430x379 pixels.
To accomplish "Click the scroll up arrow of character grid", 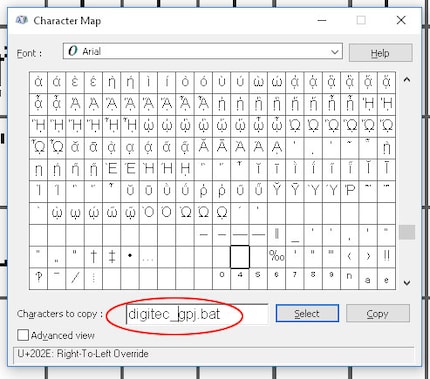I will coord(407,80).
